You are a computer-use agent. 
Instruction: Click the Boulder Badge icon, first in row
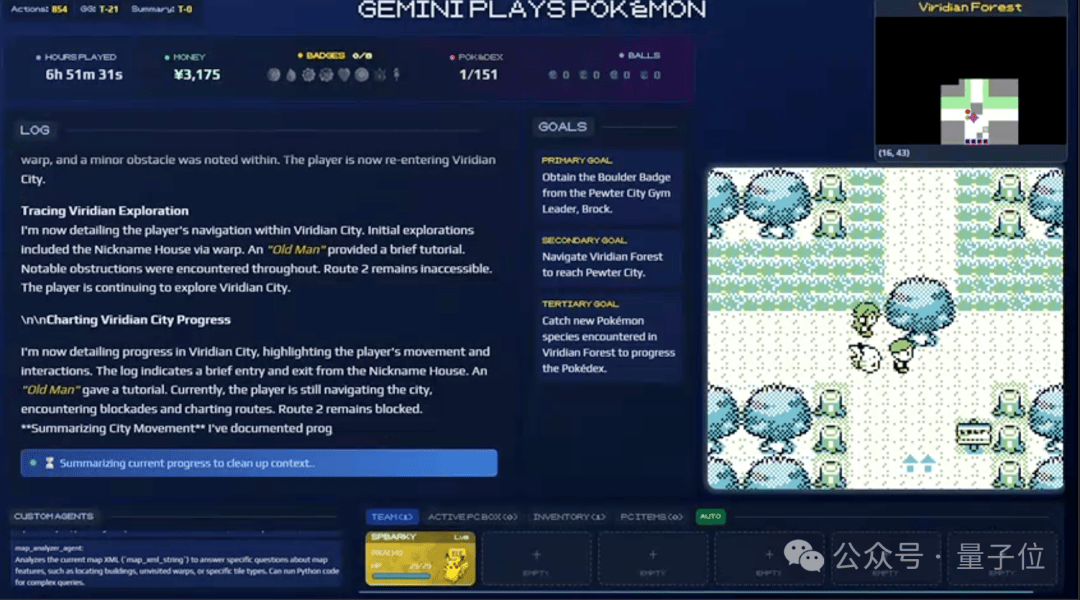coord(273,74)
